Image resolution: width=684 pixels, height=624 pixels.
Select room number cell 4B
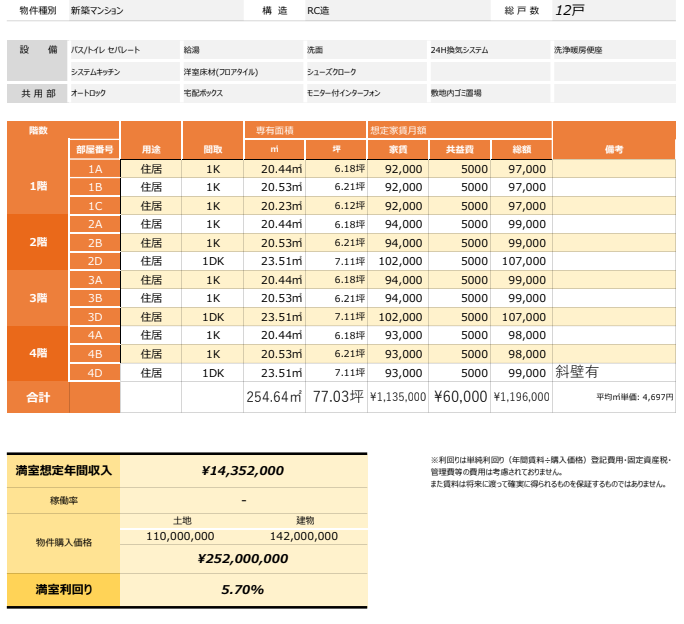95,354
